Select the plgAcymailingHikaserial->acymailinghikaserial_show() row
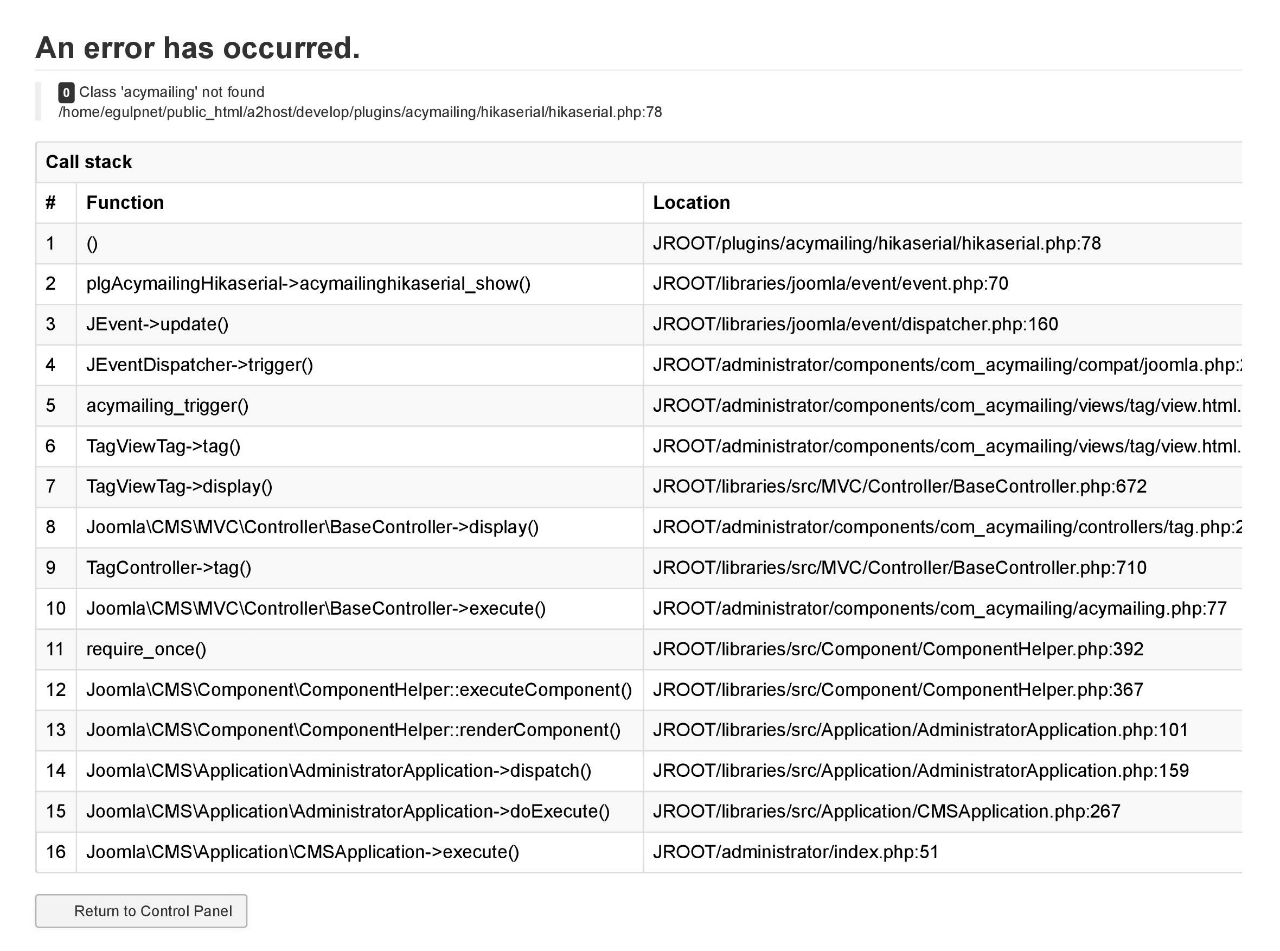 tap(639, 284)
